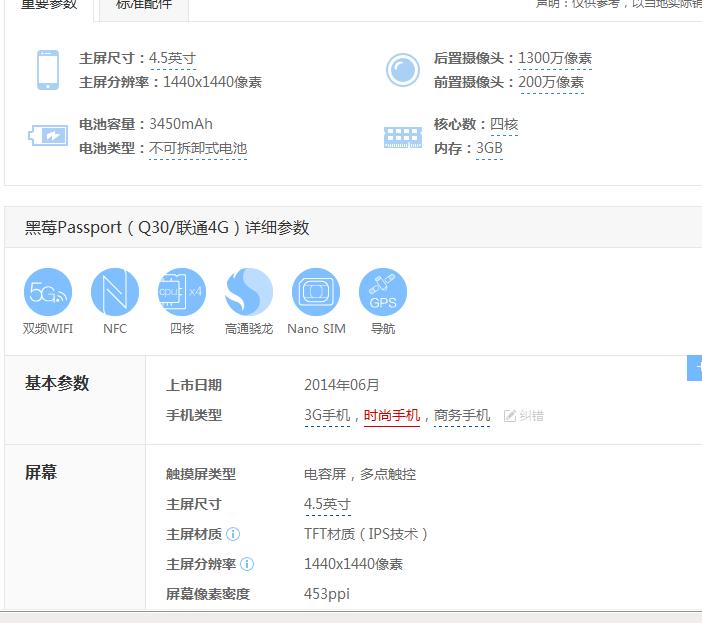
Task: Open the 商务手机 link
Action: 462,415
